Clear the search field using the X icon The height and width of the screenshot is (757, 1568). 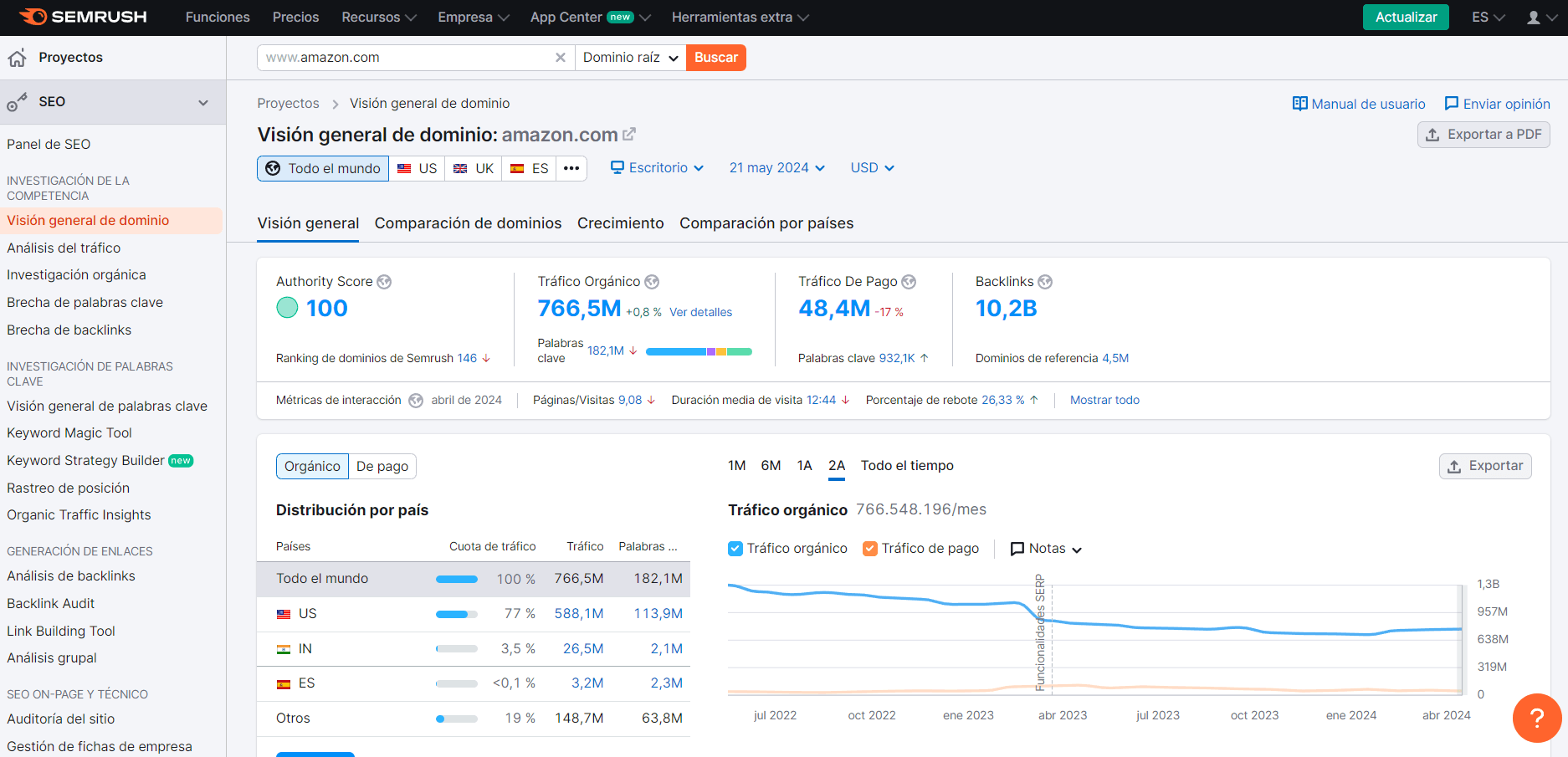point(560,57)
